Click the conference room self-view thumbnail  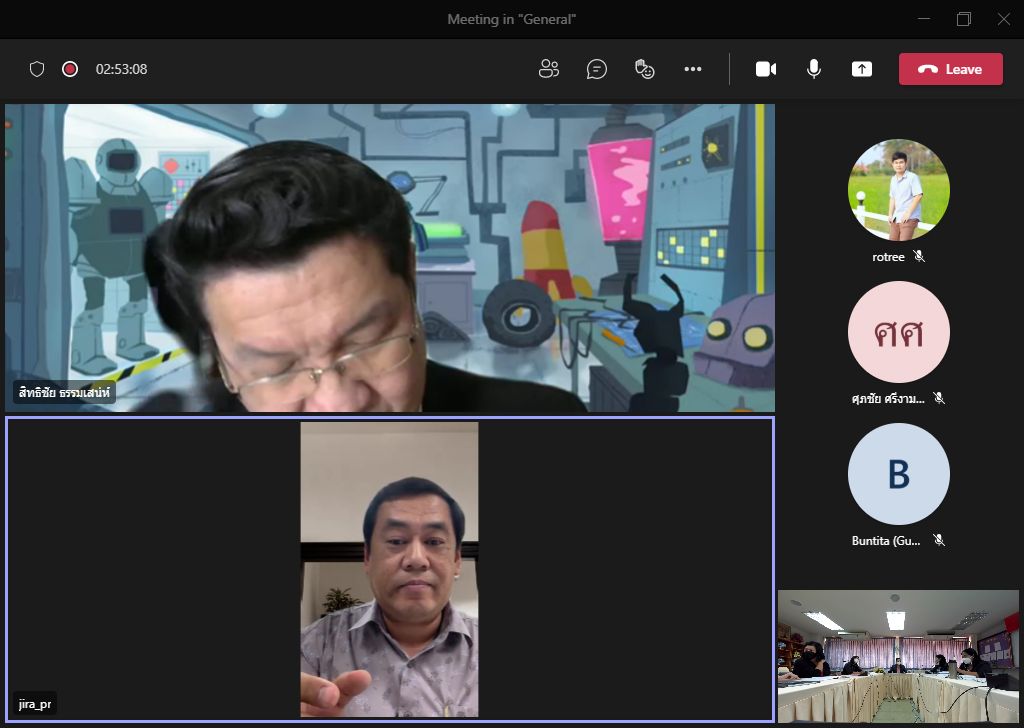pyautogui.click(x=898, y=656)
